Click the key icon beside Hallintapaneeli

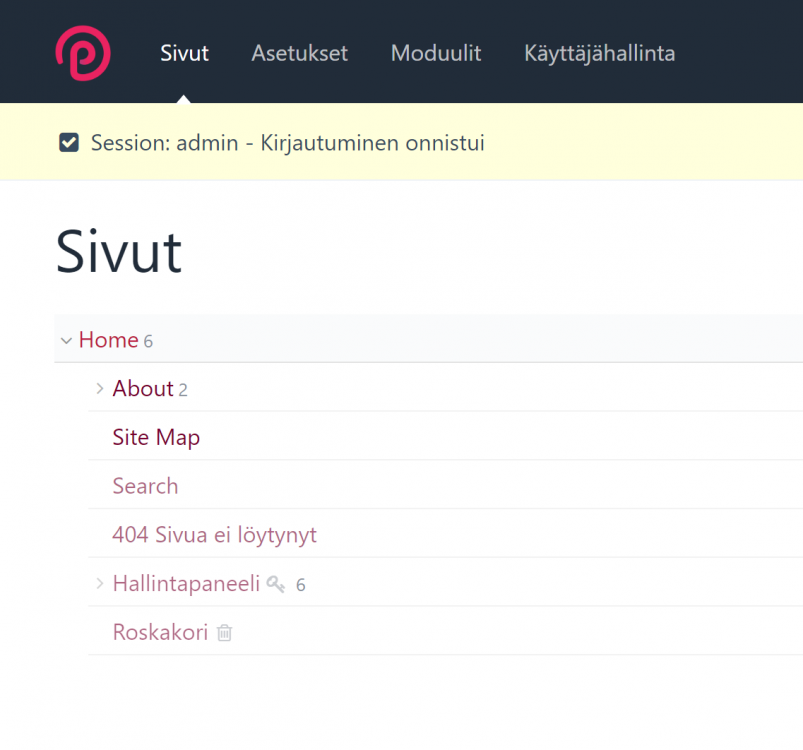click(x=276, y=584)
